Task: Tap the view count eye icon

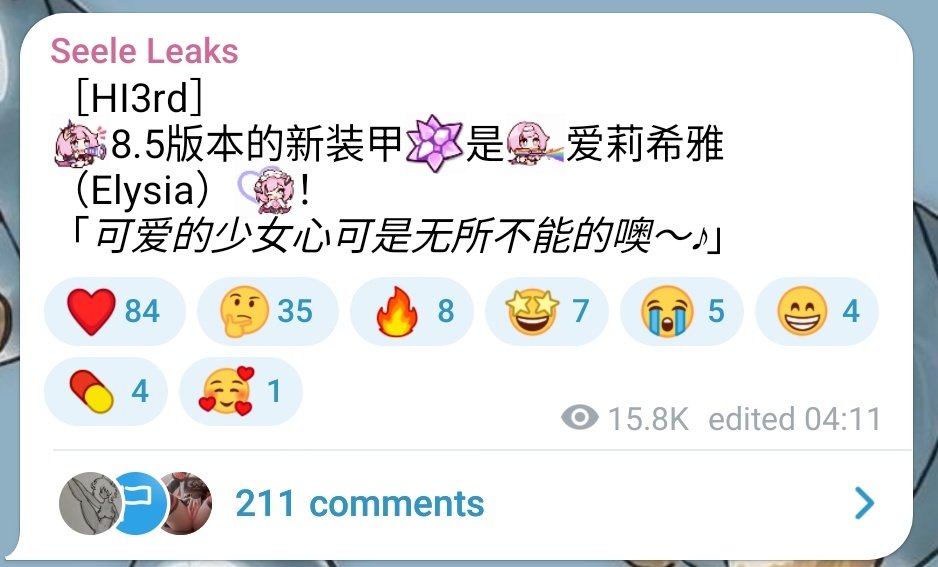Action: click(x=580, y=417)
